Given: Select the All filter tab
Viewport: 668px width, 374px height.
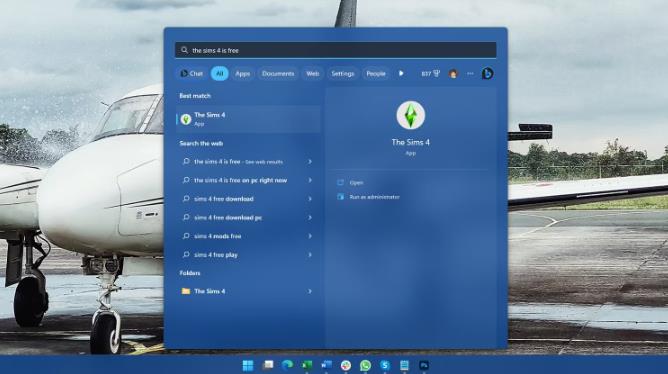Looking at the screenshot, I should 219,74.
